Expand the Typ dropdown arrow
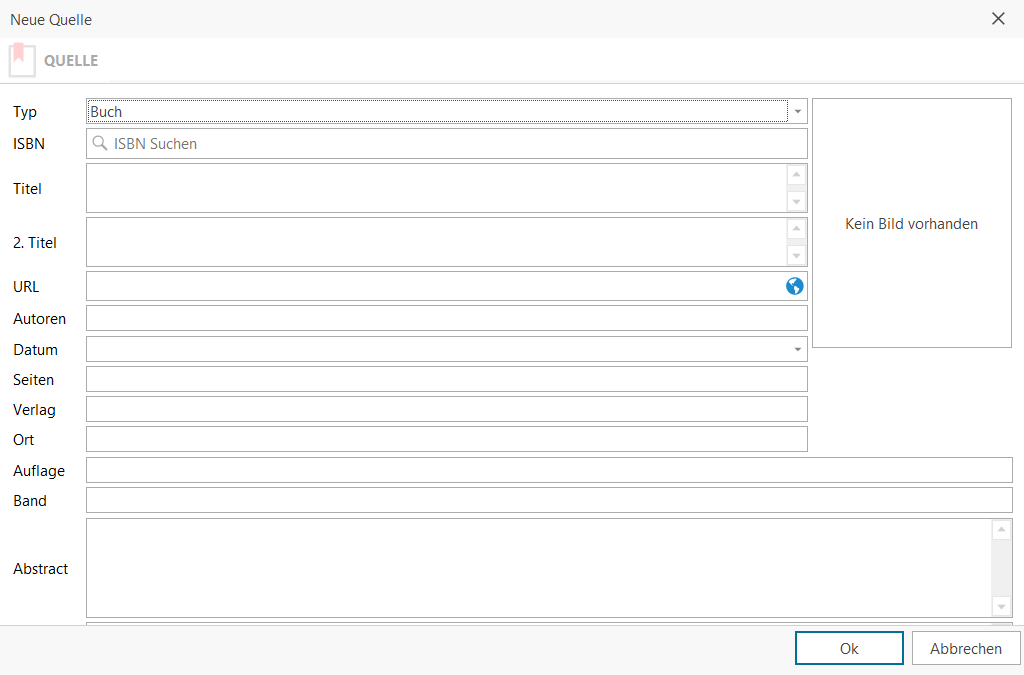The width and height of the screenshot is (1024, 675). tap(797, 112)
